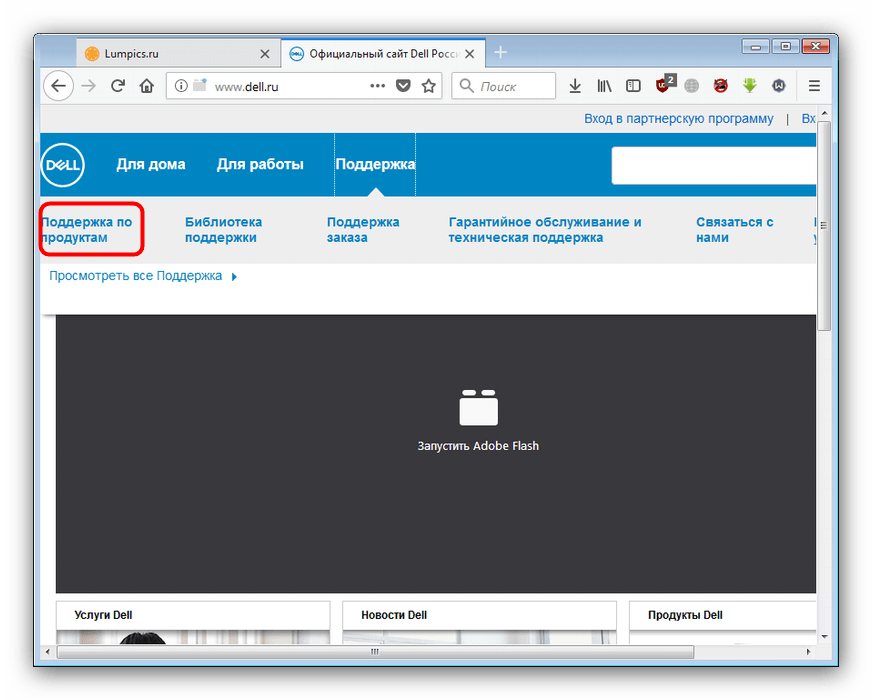Open 'Поддержка по продуктам' link
The height and width of the screenshot is (700, 872).
coord(87,230)
